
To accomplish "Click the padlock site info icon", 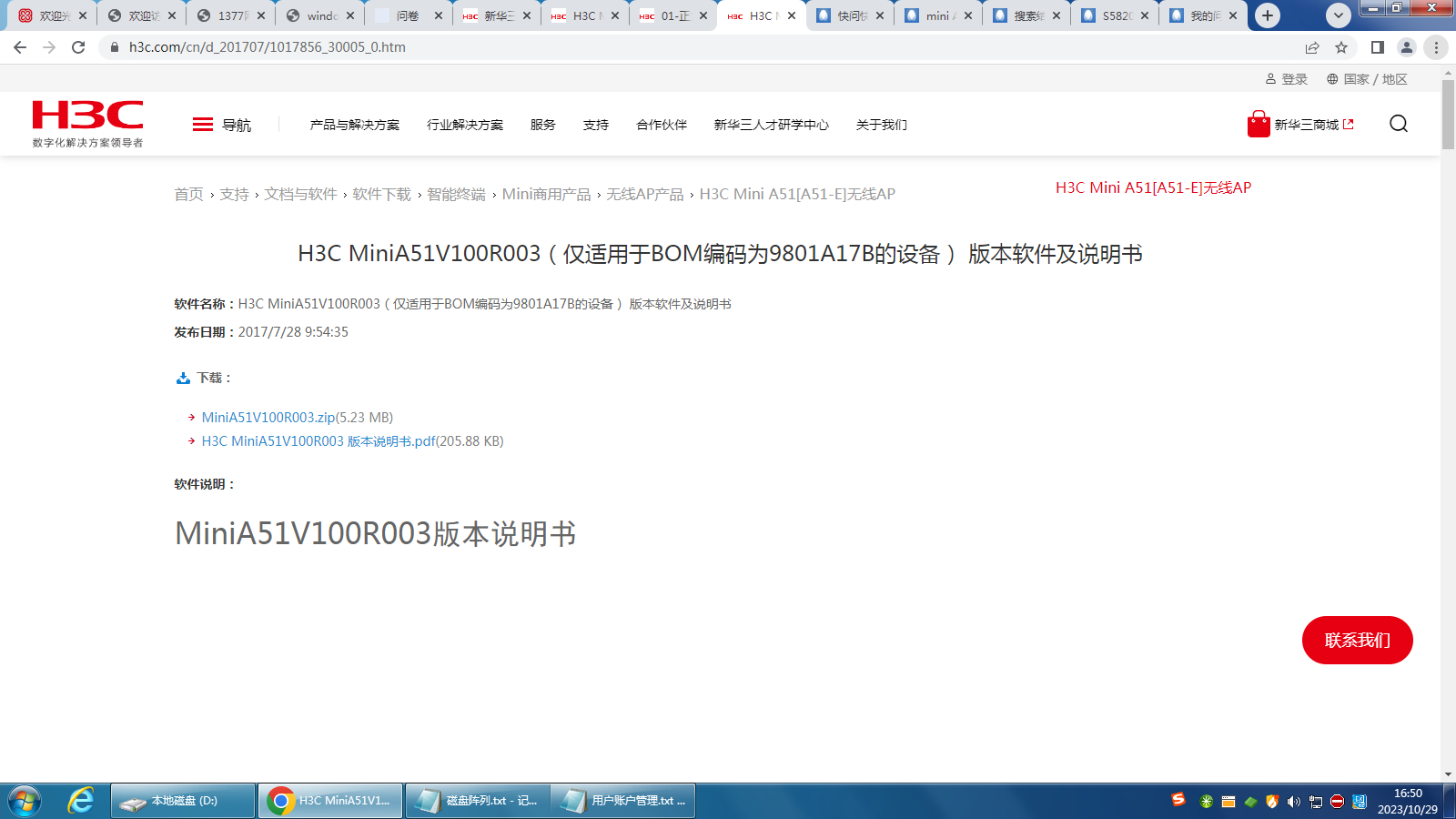I will (115, 47).
